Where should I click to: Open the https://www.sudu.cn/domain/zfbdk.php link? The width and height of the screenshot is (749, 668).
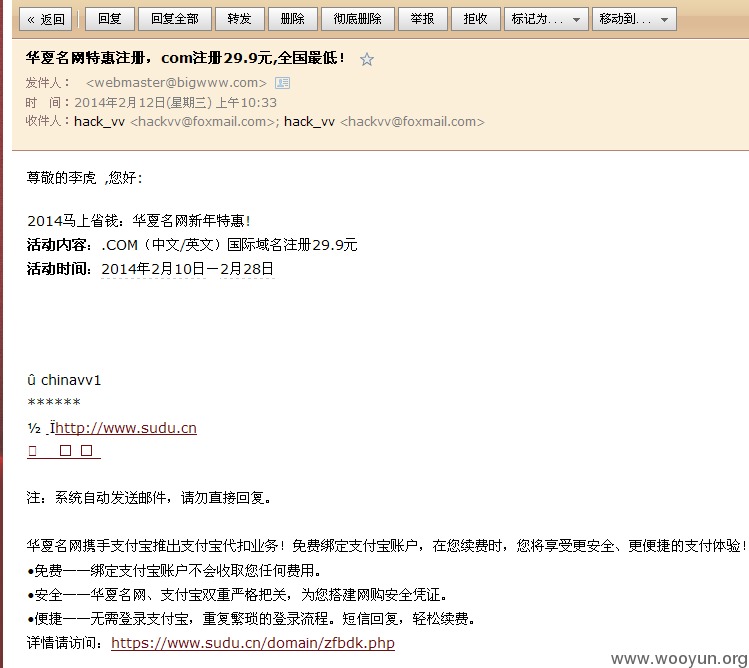(x=253, y=643)
